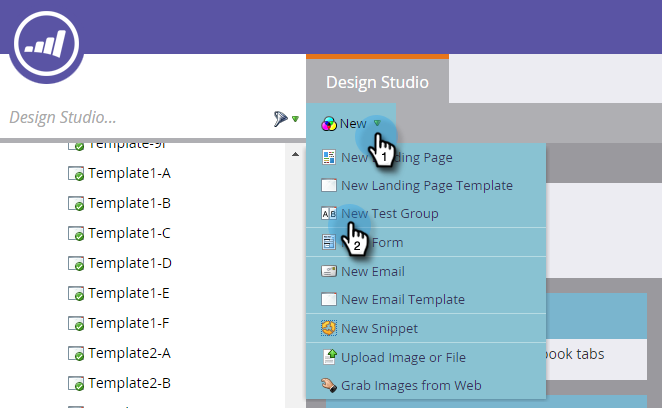Open Template2-B in the tree
This screenshot has width=662, height=408.
[129, 383]
